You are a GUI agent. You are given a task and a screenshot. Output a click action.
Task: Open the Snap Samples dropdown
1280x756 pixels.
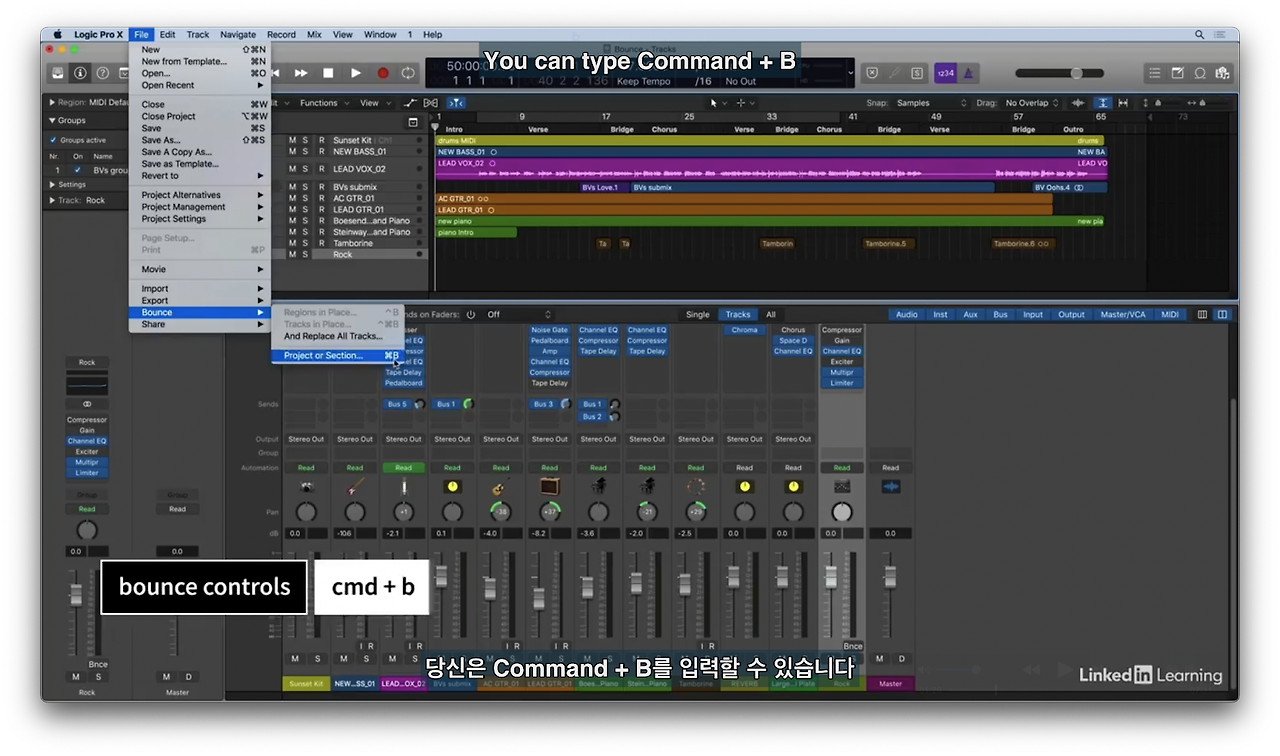(x=932, y=103)
